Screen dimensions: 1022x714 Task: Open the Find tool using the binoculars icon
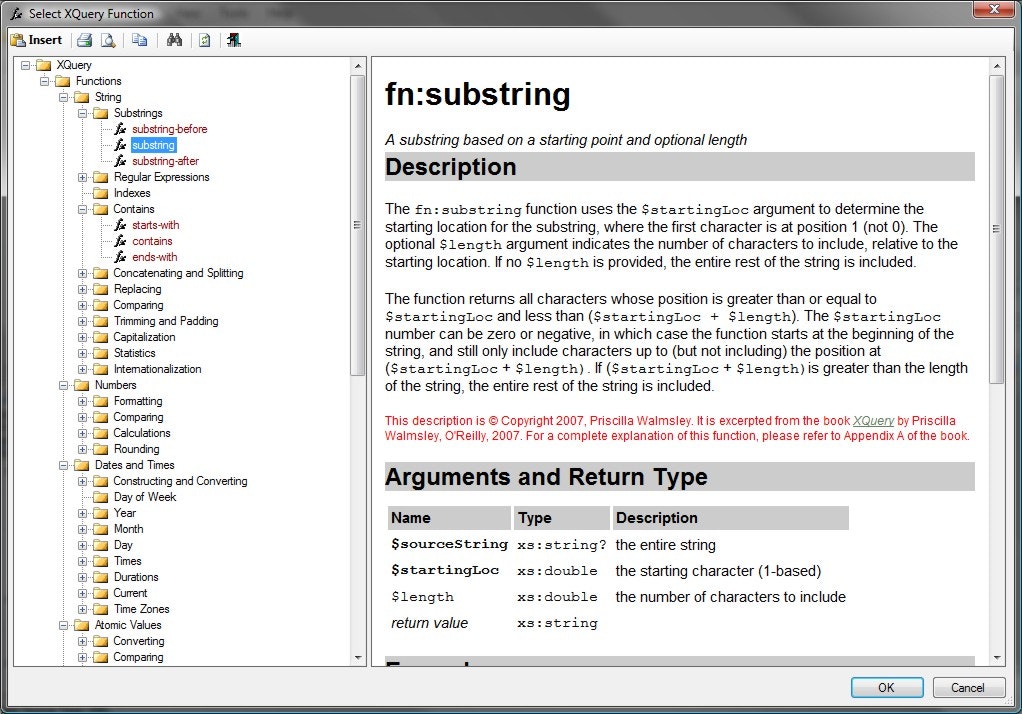(x=176, y=40)
